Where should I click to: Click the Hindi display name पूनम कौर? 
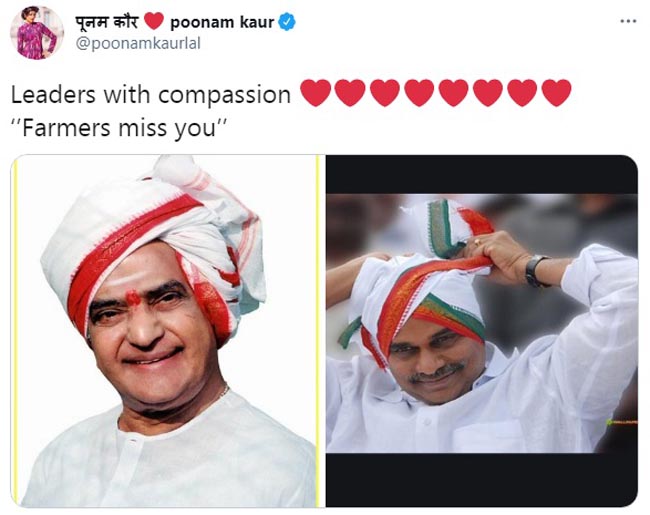tap(107, 21)
